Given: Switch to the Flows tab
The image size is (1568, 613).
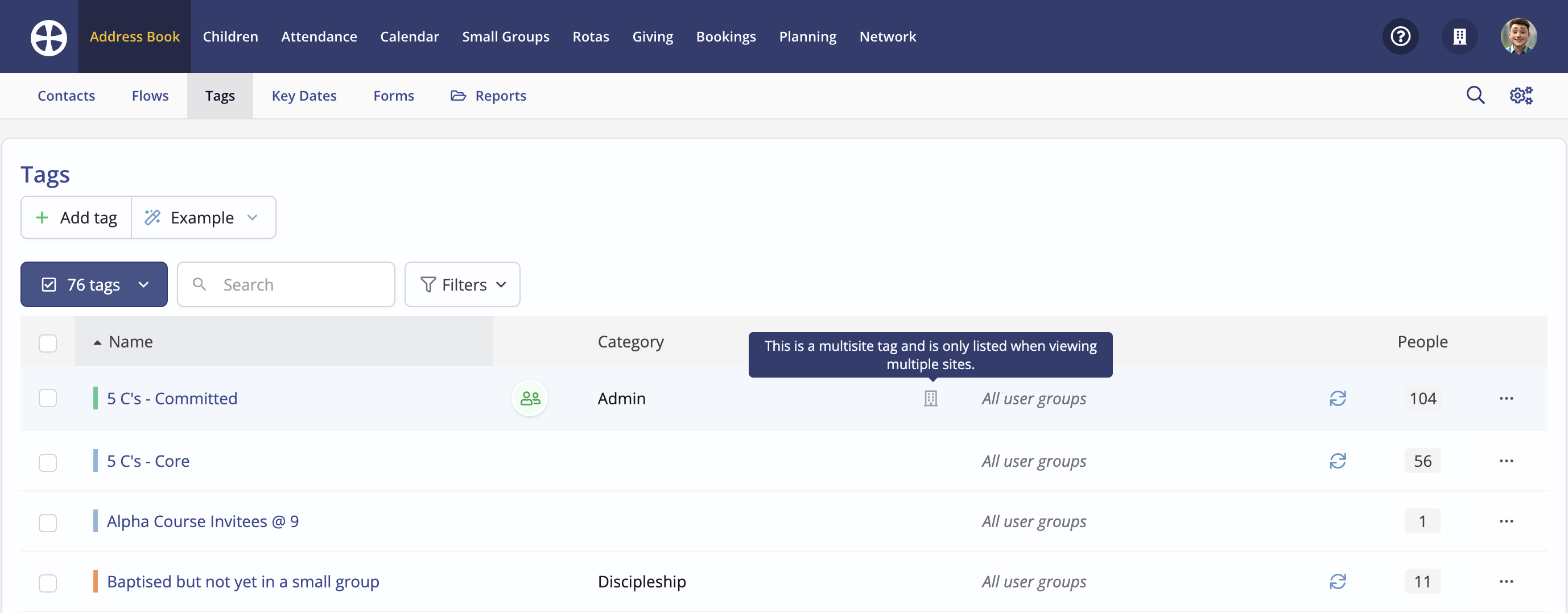Looking at the screenshot, I should [150, 96].
